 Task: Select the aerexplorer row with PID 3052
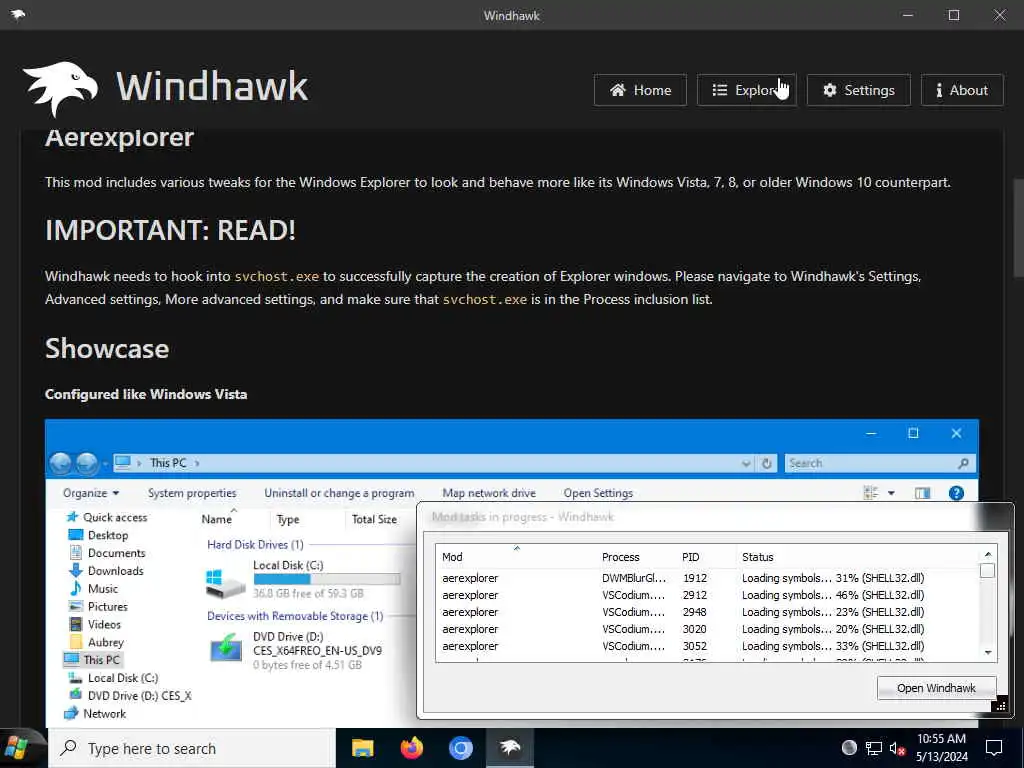point(708,646)
